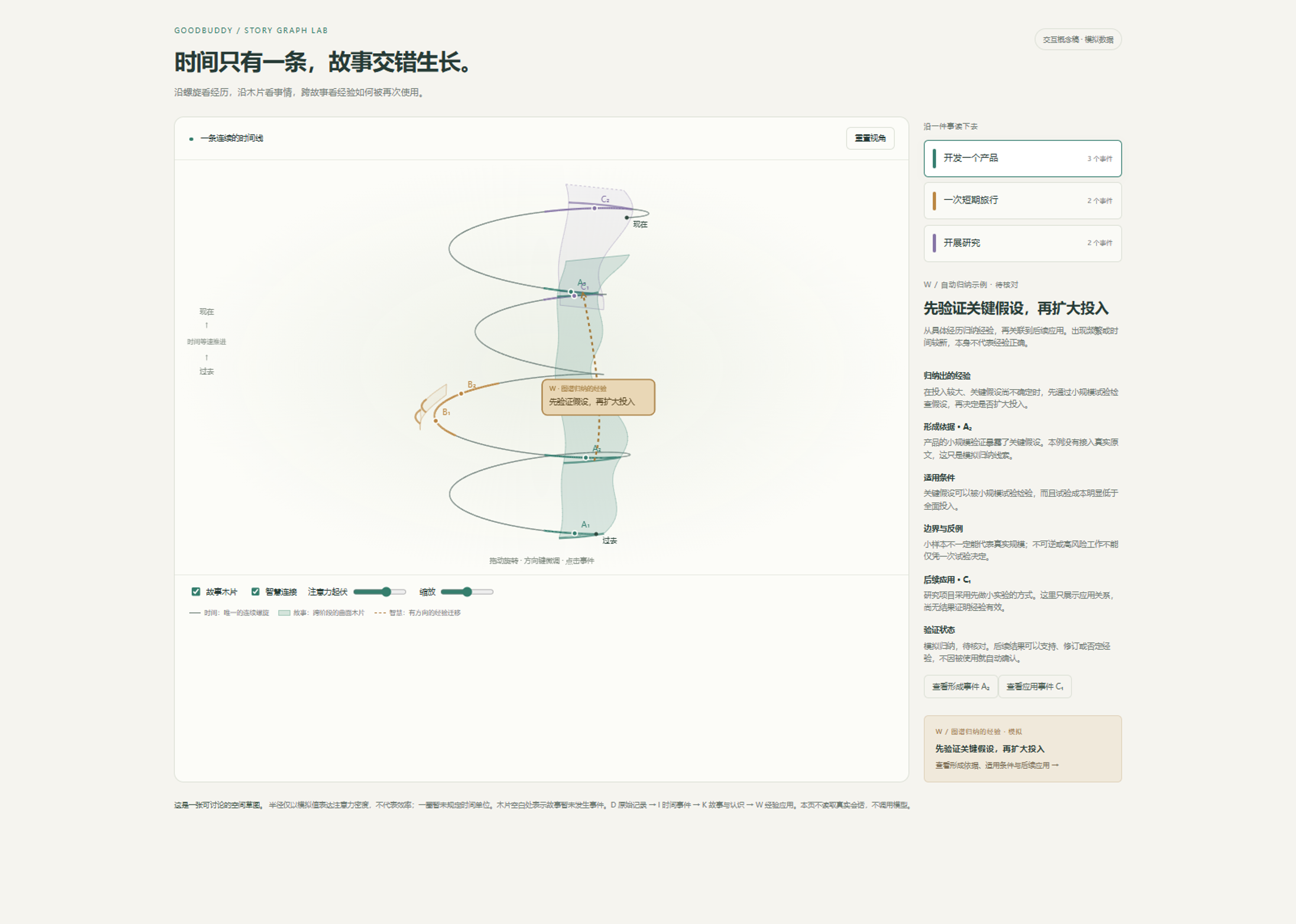Click the 交互概念稿 · 模拟数据 badge
Viewport: 1296px width, 924px height.
pyautogui.click(x=1077, y=39)
